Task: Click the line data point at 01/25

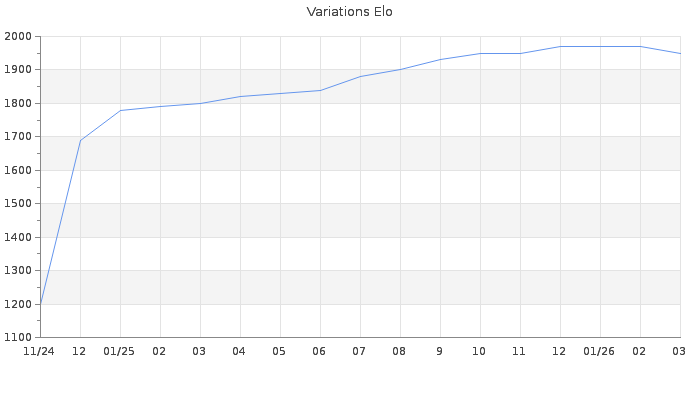Action: tap(120, 110)
